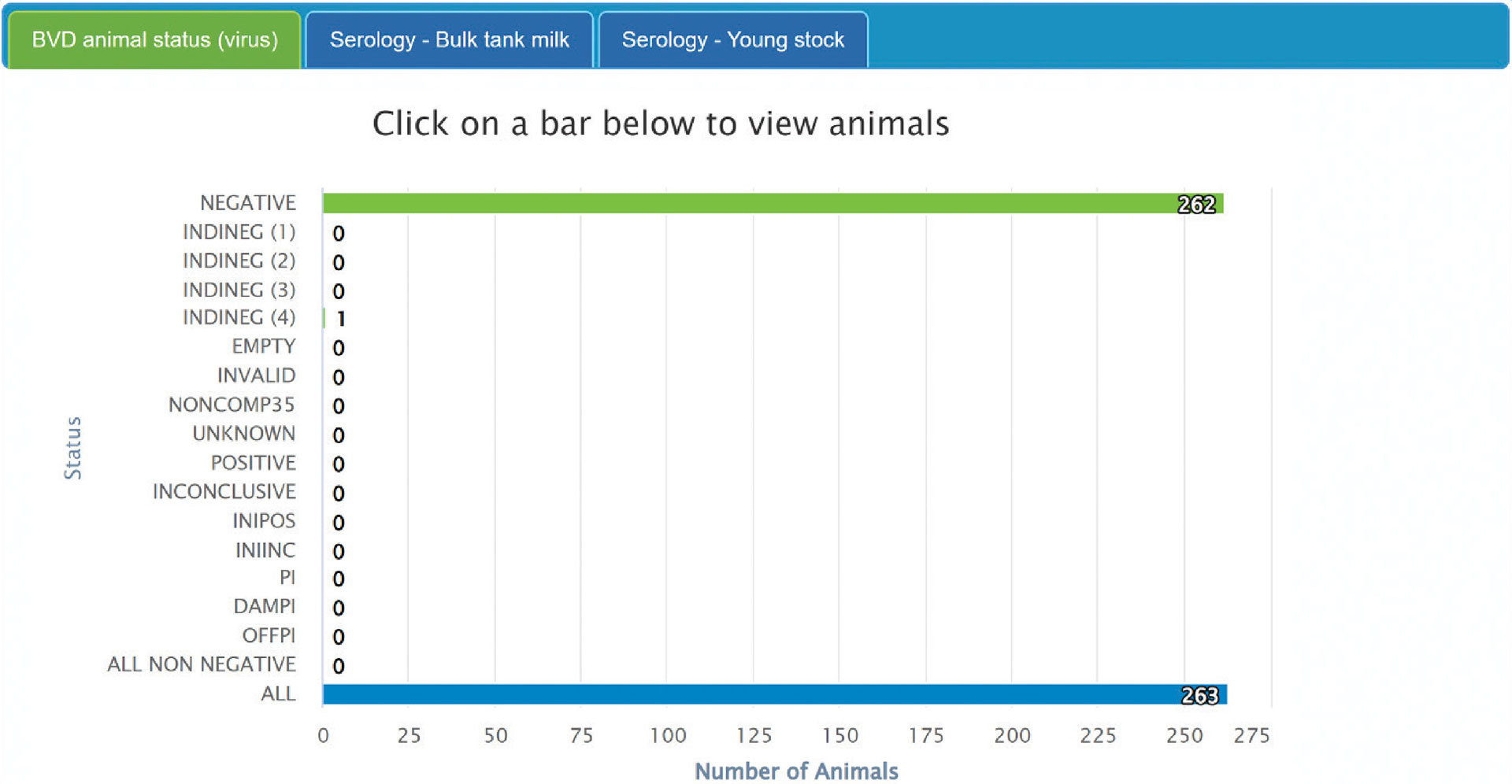This screenshot has height=784, width=1512.
Task: Select the small INDINEG (4) bar
Action: tap(324, 318)
